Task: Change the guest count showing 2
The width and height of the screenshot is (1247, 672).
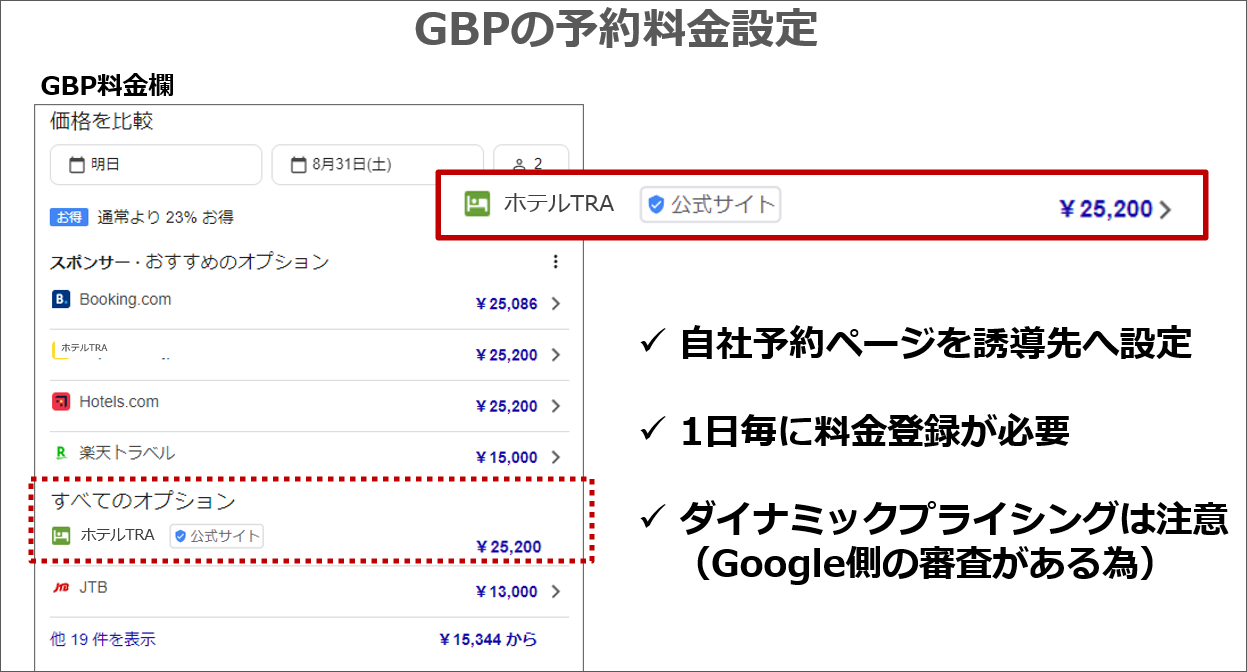Action: [531, 165]
